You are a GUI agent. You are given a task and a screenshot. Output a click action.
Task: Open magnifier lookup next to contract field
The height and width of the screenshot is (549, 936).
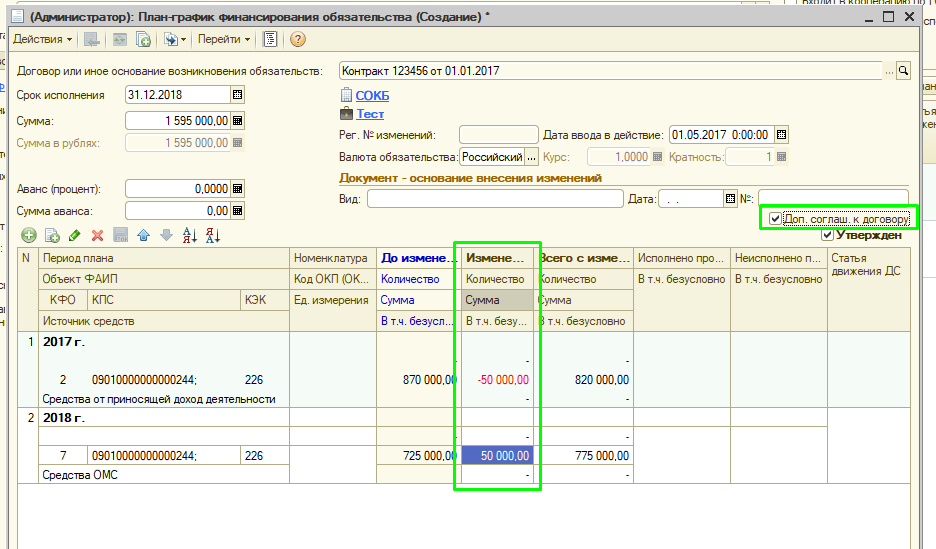[903, 71]
